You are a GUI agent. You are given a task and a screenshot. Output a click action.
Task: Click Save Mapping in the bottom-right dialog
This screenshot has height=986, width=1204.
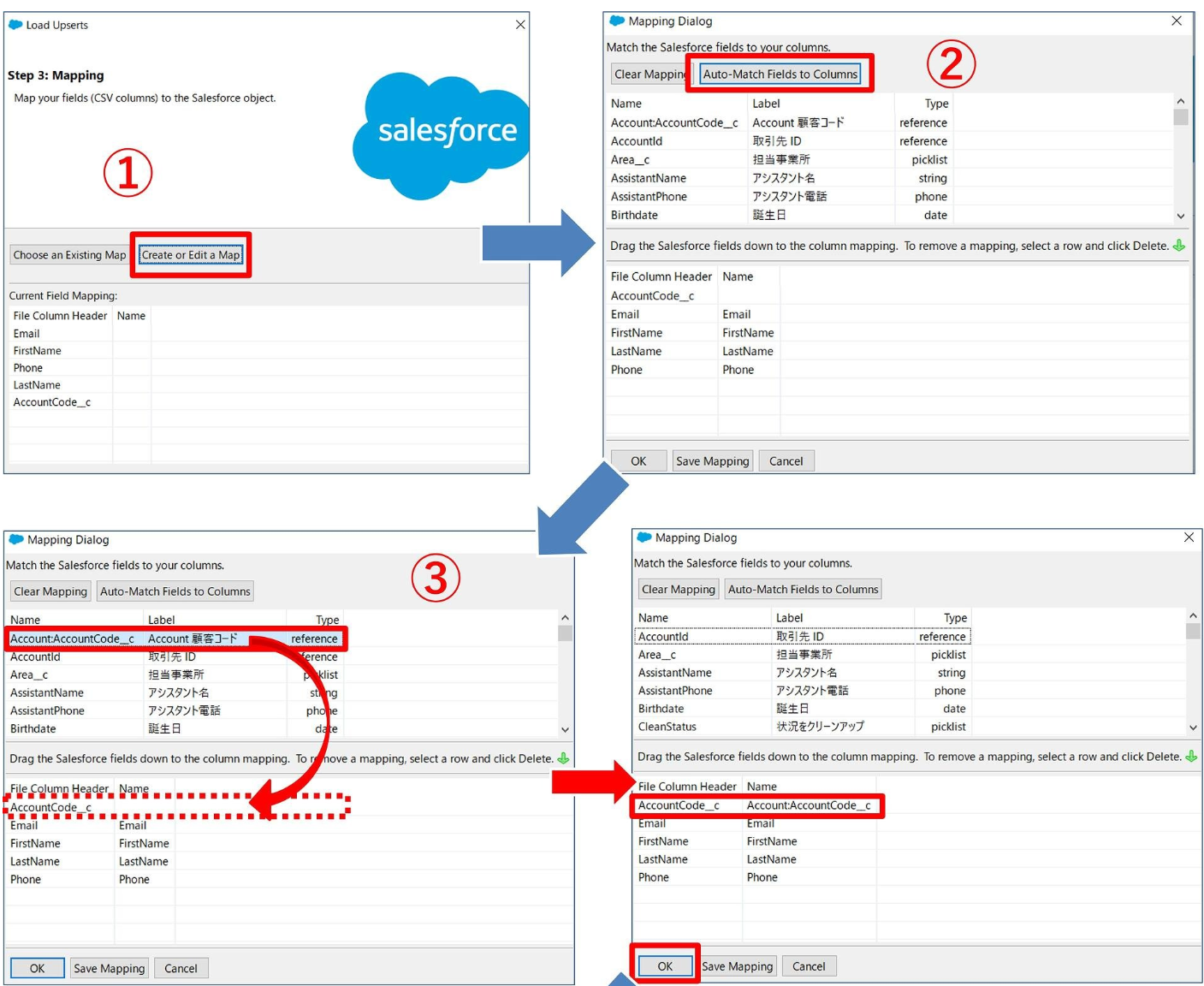737,965
